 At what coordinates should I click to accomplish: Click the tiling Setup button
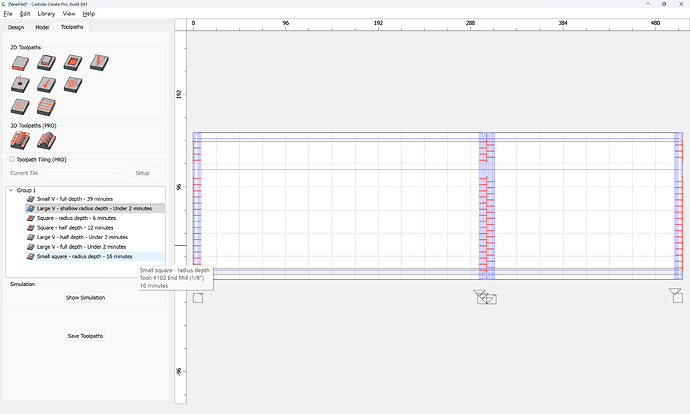click(142, 173)
